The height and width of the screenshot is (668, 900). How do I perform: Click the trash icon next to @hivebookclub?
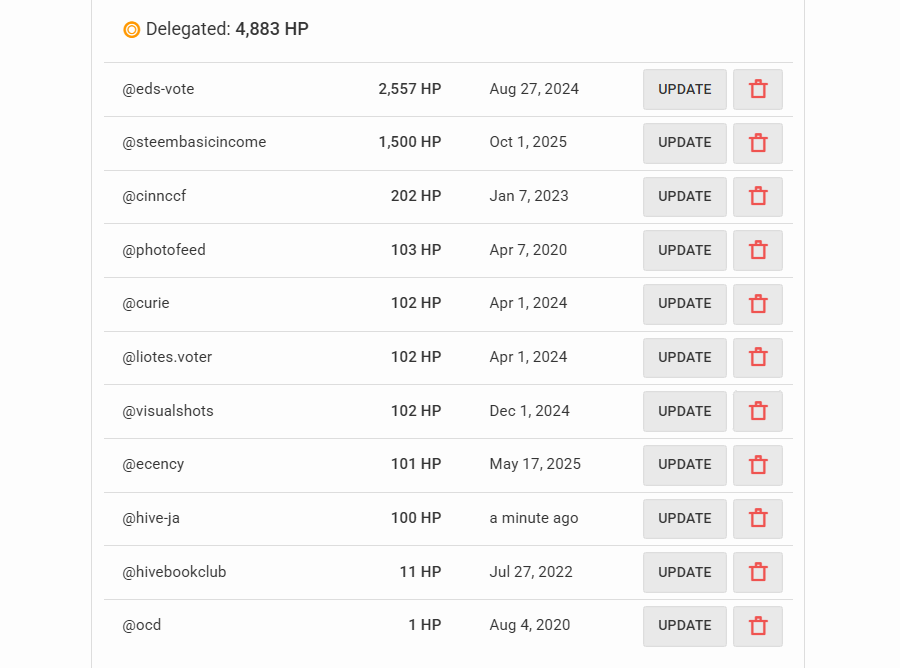[x=758, y=572]
